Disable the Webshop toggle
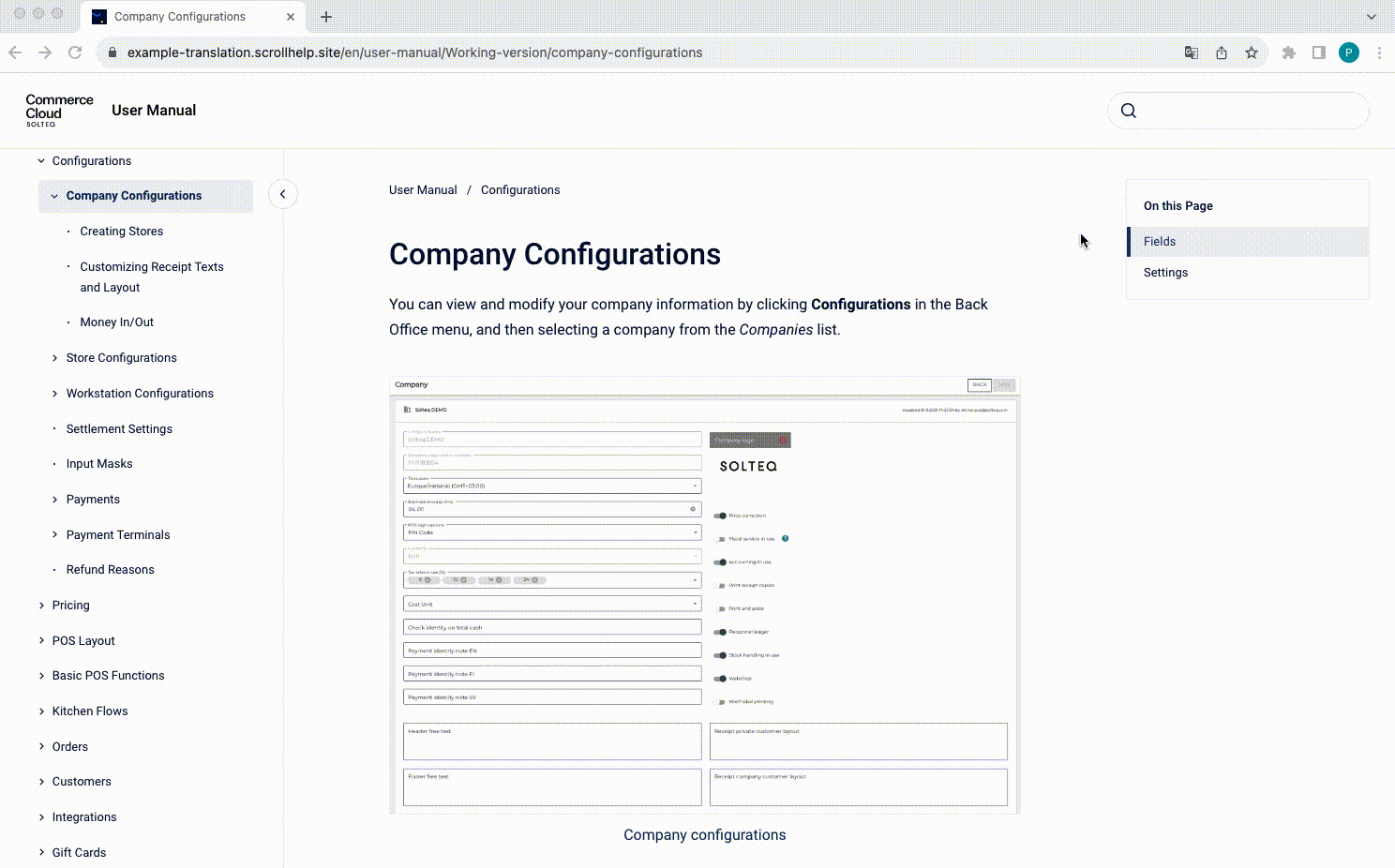This screenshot has width=1395, height=868. [x=719, y=678]
